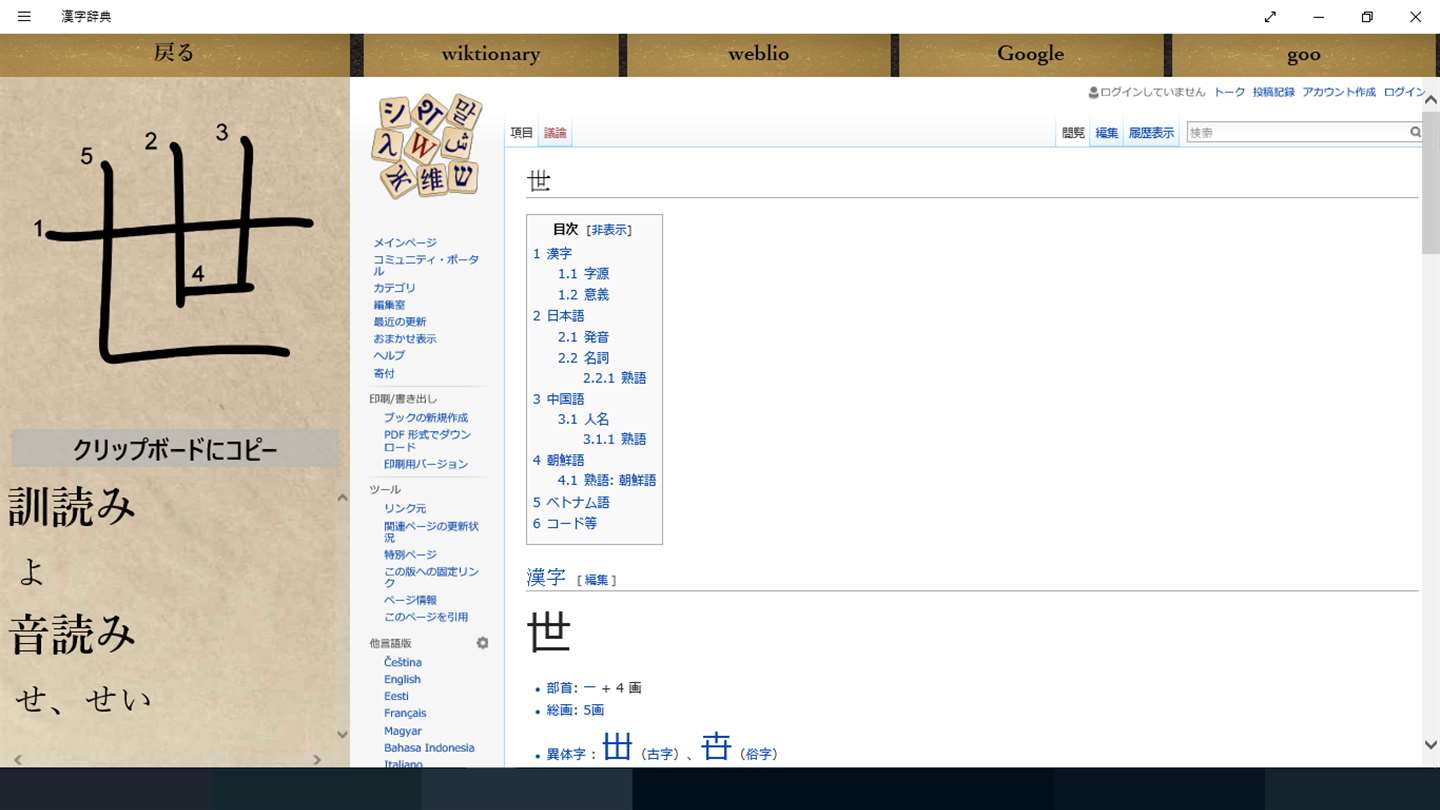1440x810 pixels.
Task: Click the Wiktionary logo tiles image
Action: [x=427, y=146]
